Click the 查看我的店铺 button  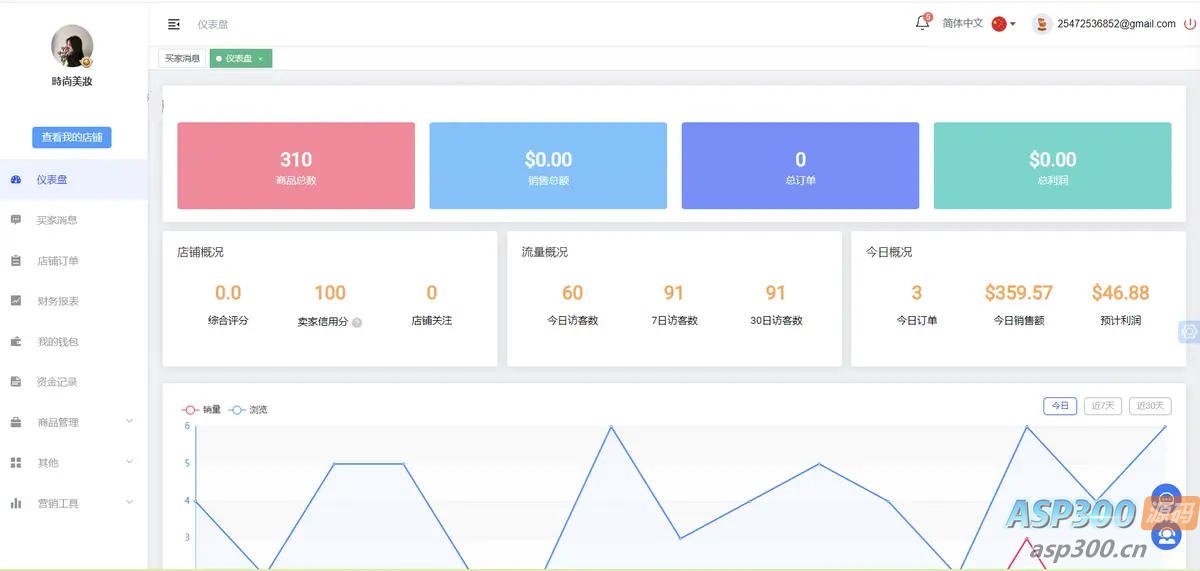coord(72,137)
